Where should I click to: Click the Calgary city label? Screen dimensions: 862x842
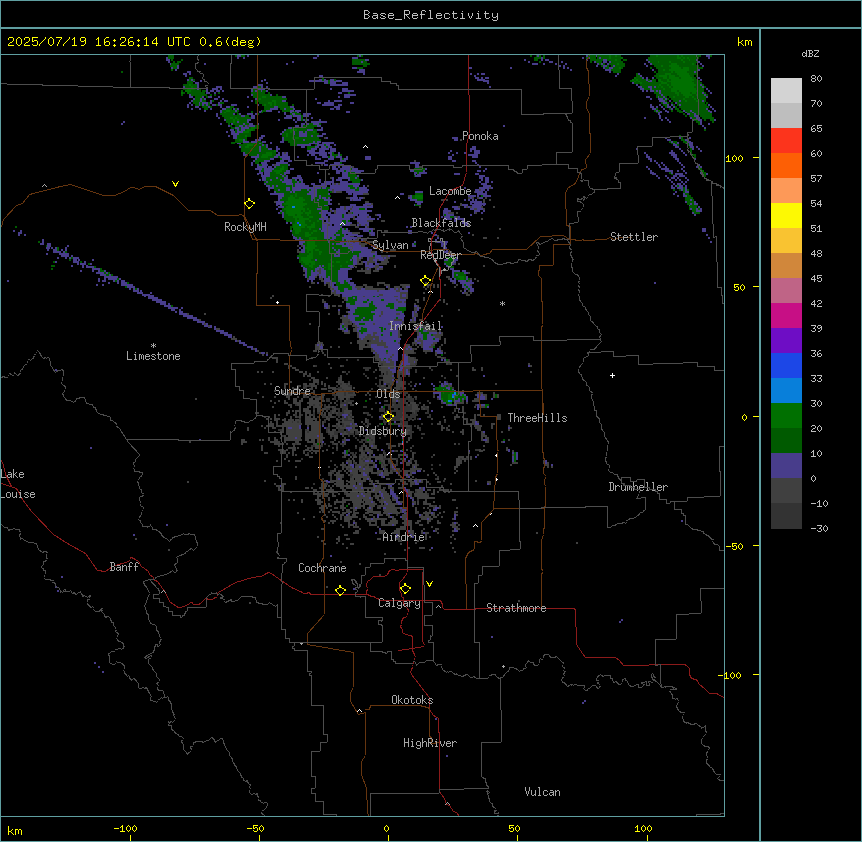point(399,603)
